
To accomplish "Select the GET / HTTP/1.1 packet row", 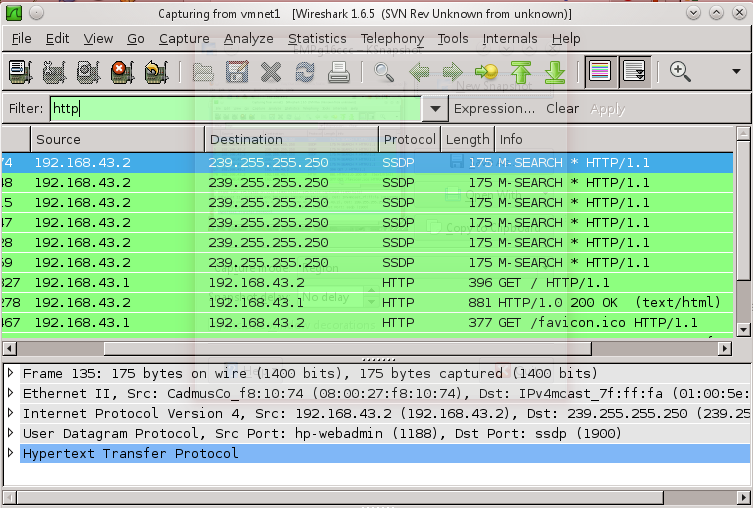I will tap(367, 282).
